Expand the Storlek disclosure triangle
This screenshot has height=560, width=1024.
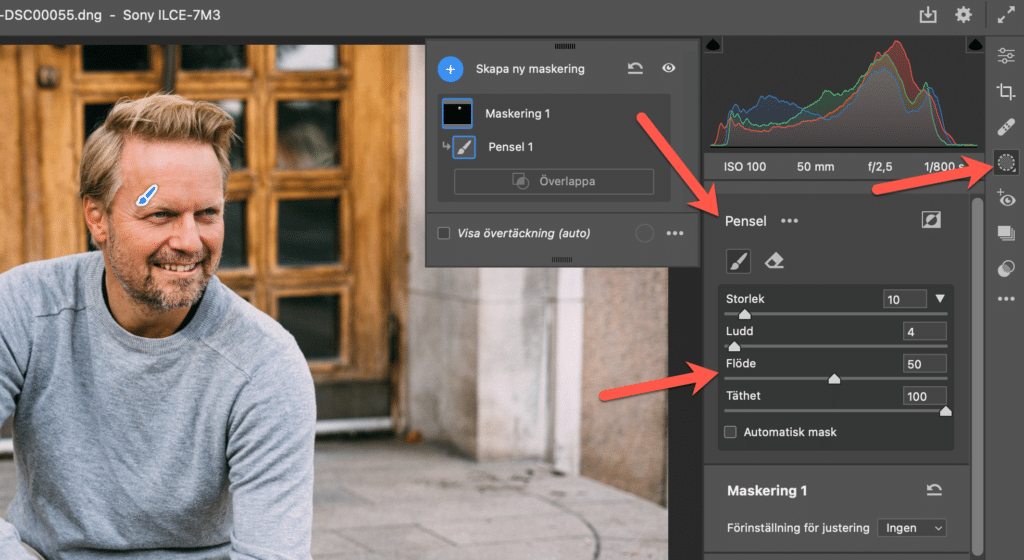tap(939, 299)
